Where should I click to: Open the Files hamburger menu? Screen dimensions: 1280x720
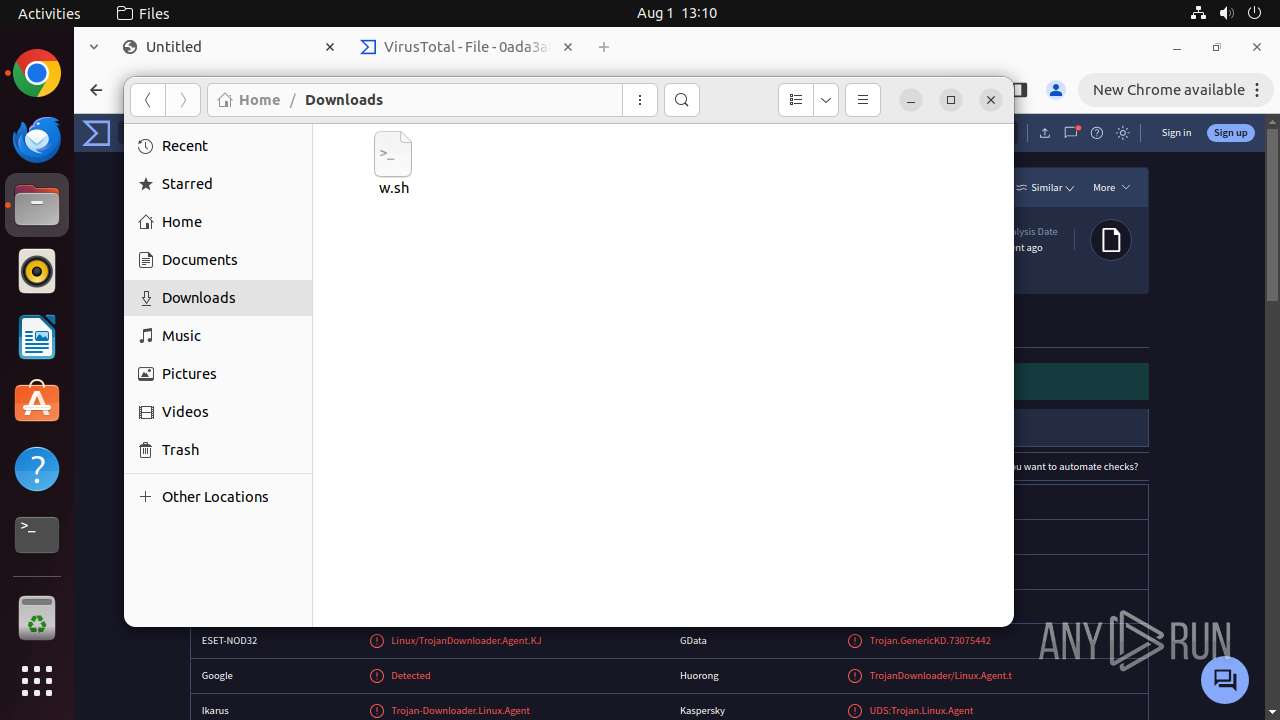[x=863, y=100]
